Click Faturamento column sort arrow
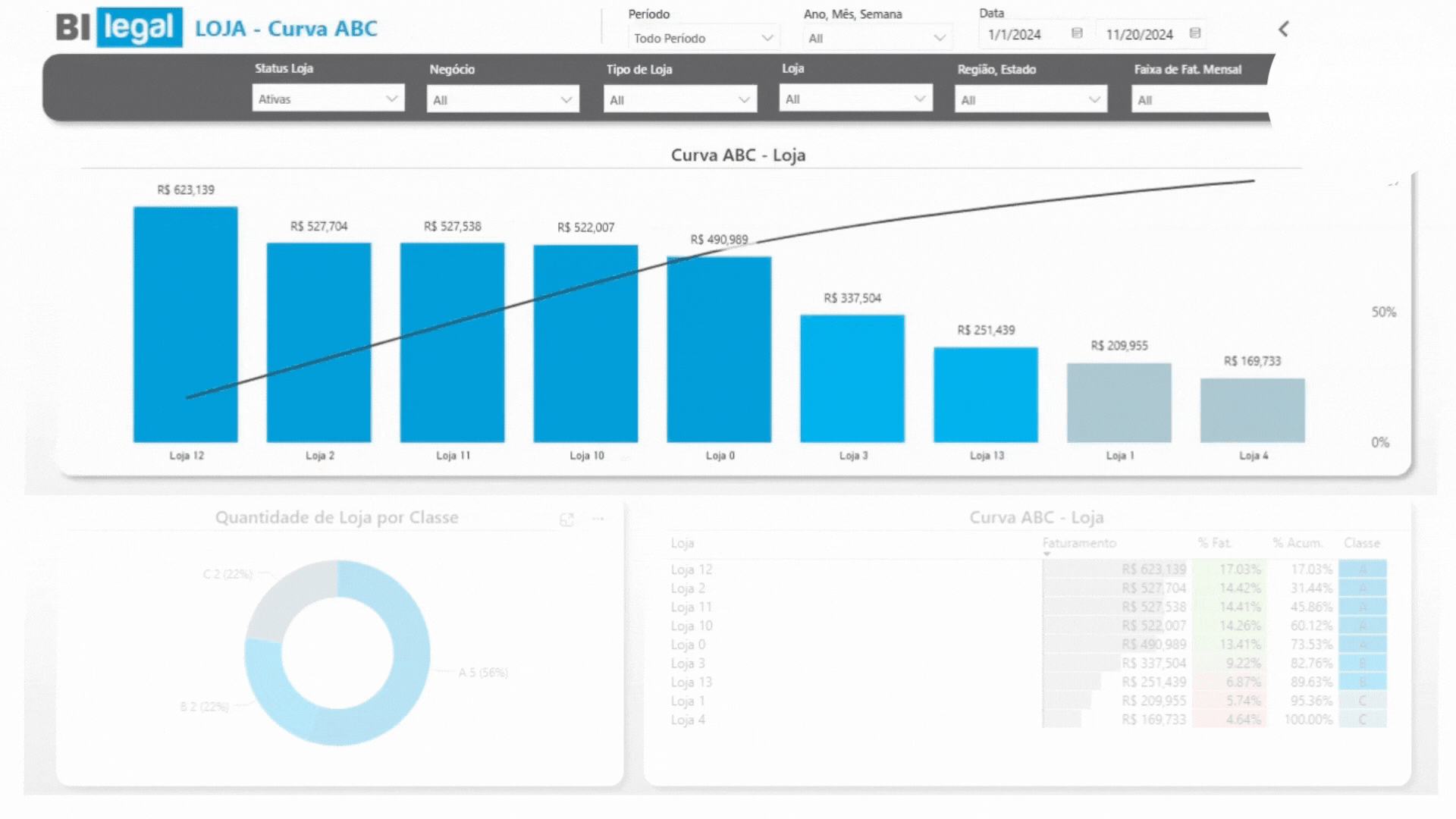Image resolution: width=1456 pixels, height=819 pixels. 1047,554
